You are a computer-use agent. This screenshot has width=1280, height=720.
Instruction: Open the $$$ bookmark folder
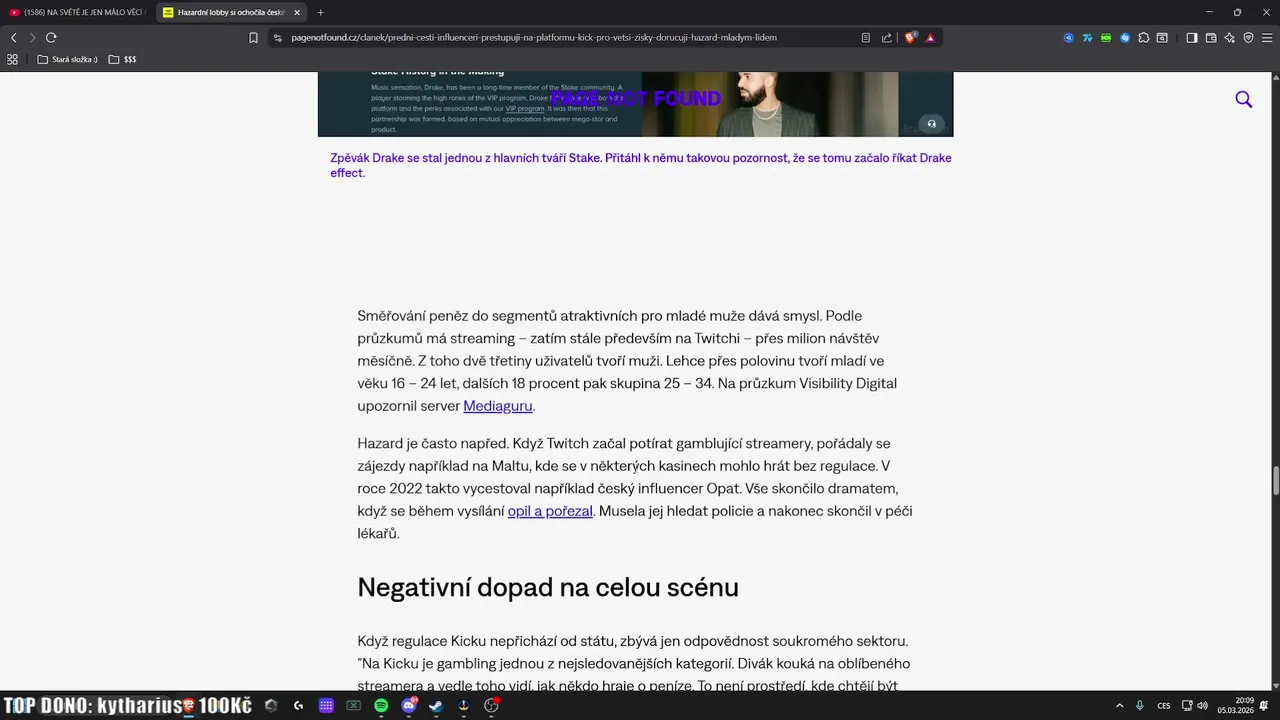pos(122,59)
